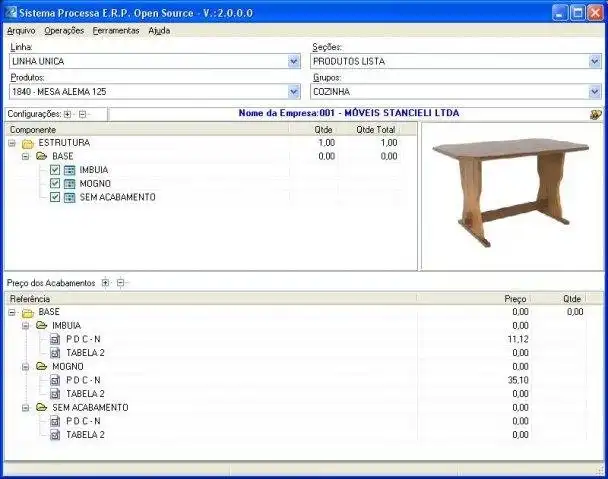Open the Arquivo menu
608x479 pixels.
tap(21, 31)
